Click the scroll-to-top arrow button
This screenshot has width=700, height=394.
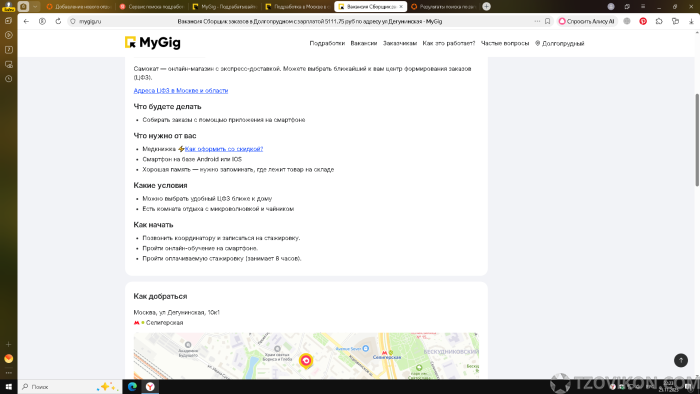coord(681,360)
